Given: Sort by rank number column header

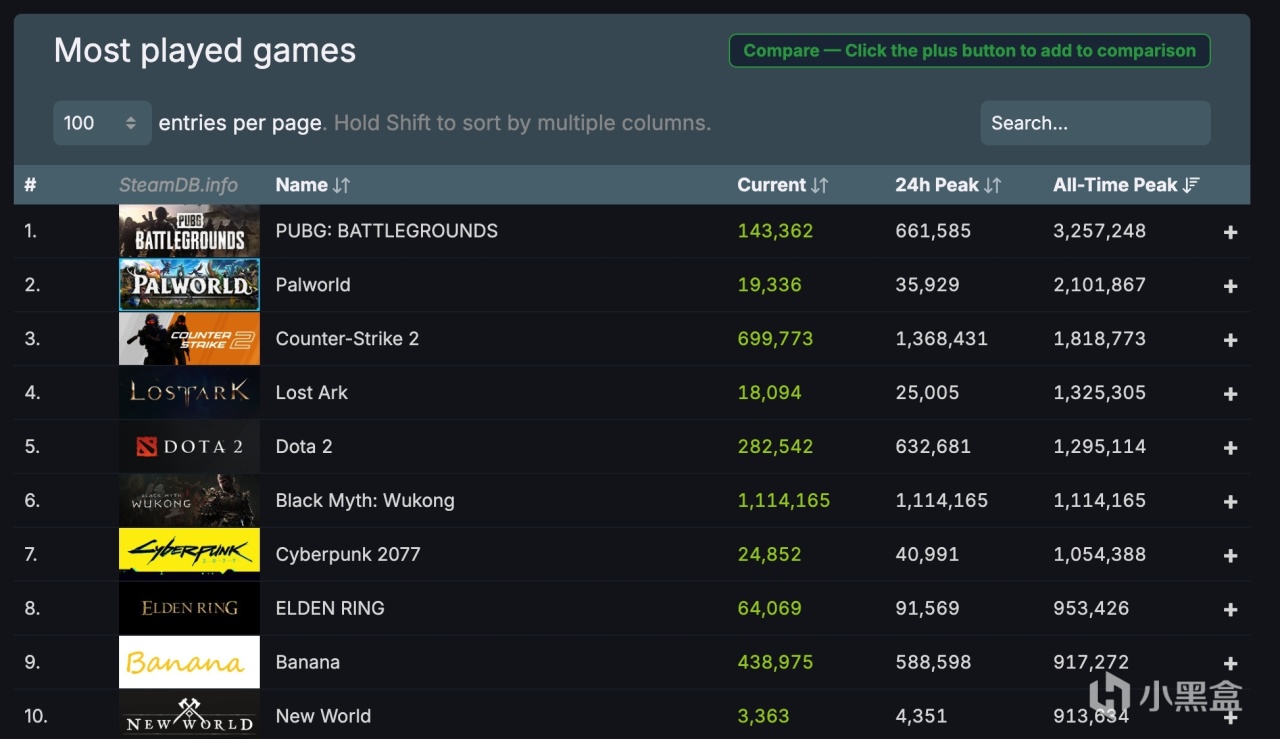Looking at the screenshot, I should click(x=30, y=185).
